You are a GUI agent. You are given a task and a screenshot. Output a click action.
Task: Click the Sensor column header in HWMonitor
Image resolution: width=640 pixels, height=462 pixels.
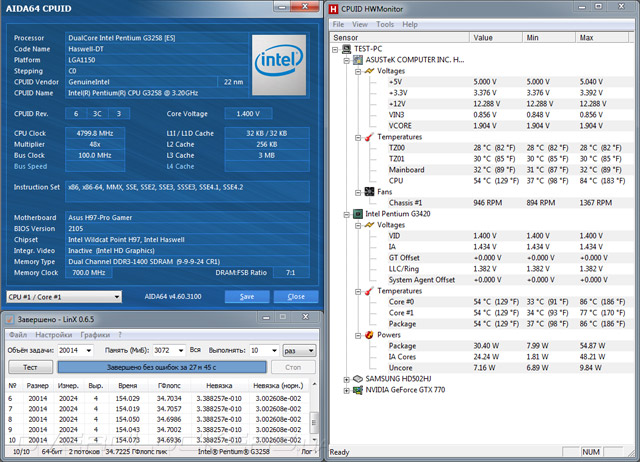pyautogui.click(x=400, y=38)
